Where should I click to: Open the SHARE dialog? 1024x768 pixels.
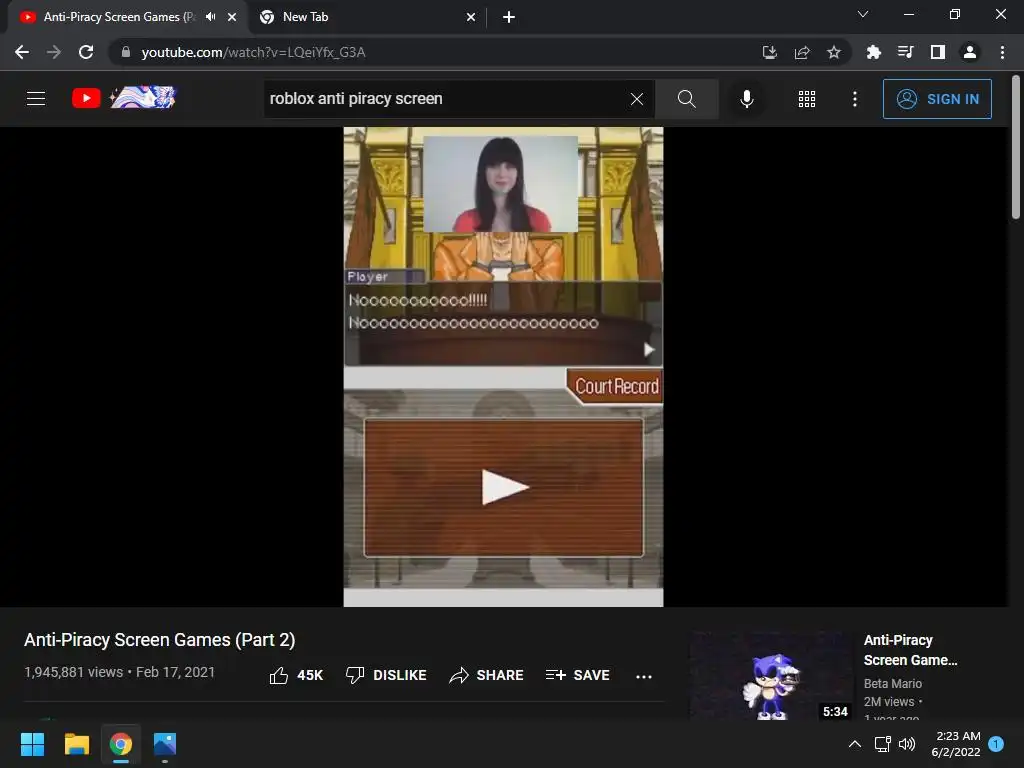(x=487, y=675)
